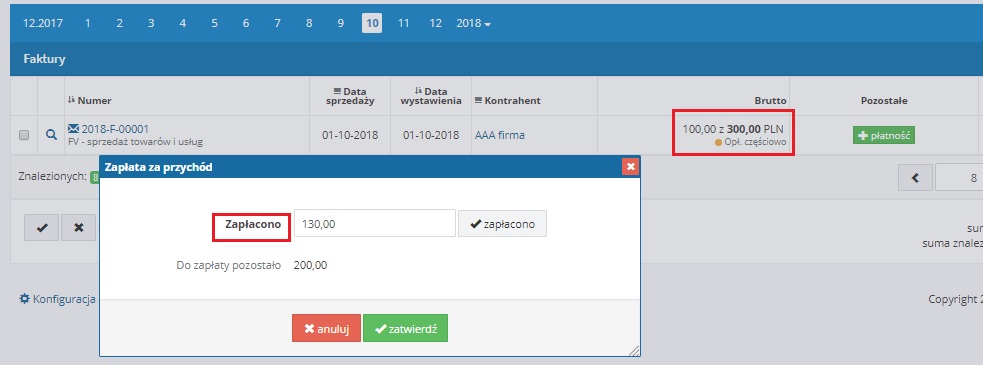
Task: Click the page number field showing 8
Action: click(x=959, y=177)
